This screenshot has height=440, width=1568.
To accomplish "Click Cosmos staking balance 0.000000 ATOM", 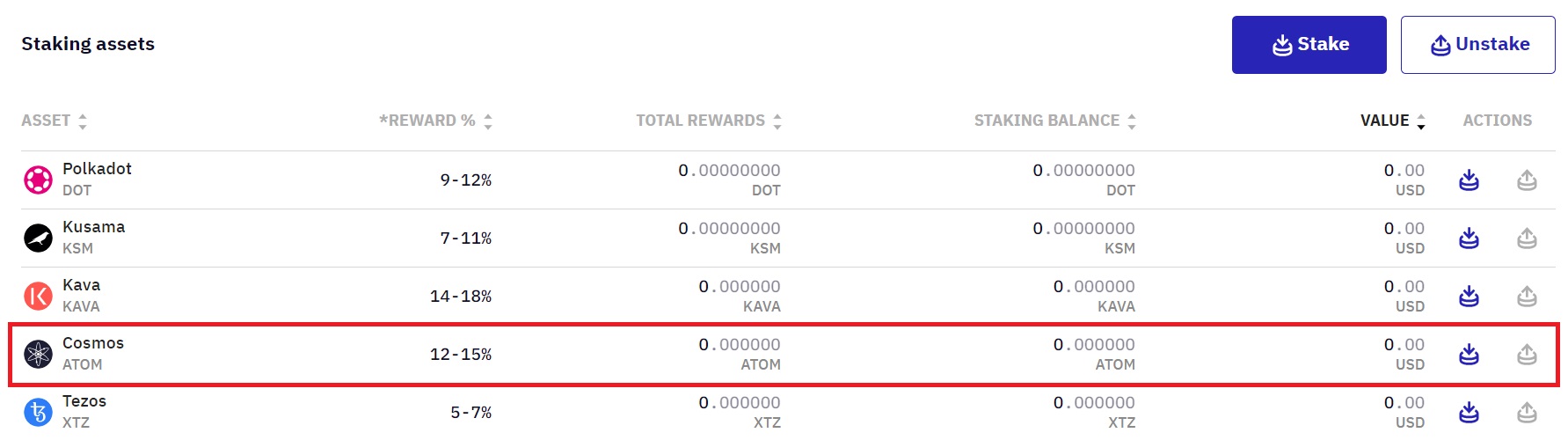I will click(x=1094, y=354).
